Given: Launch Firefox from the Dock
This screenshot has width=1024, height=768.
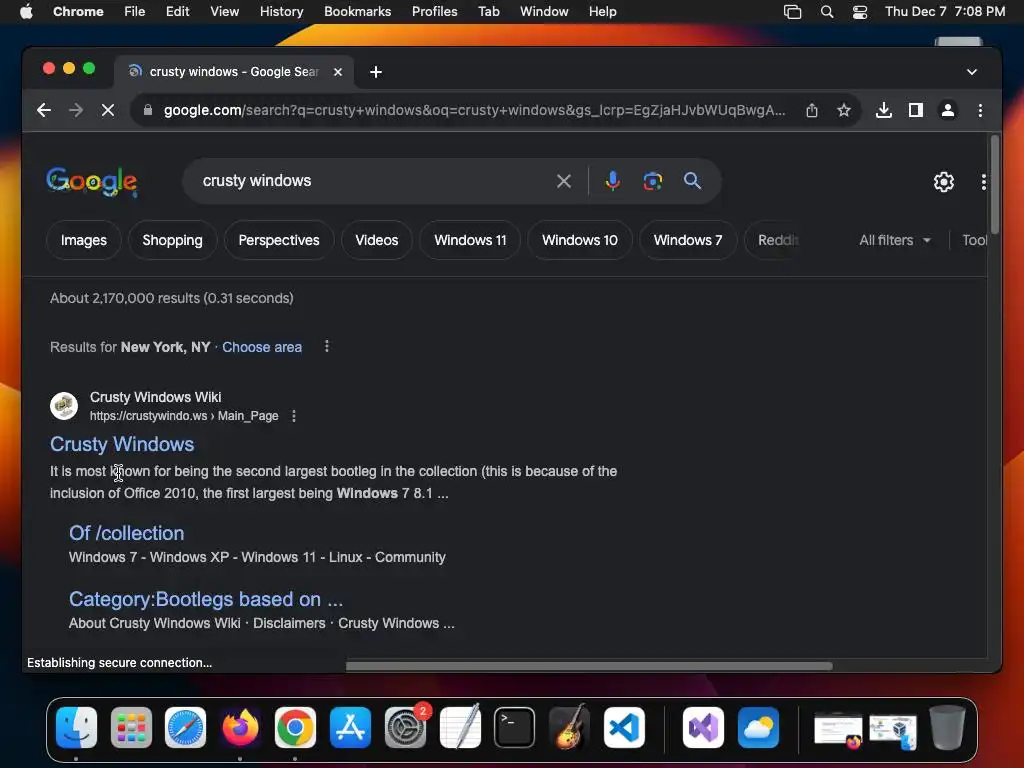Looking at the screenshot, I should coord(240,728).
